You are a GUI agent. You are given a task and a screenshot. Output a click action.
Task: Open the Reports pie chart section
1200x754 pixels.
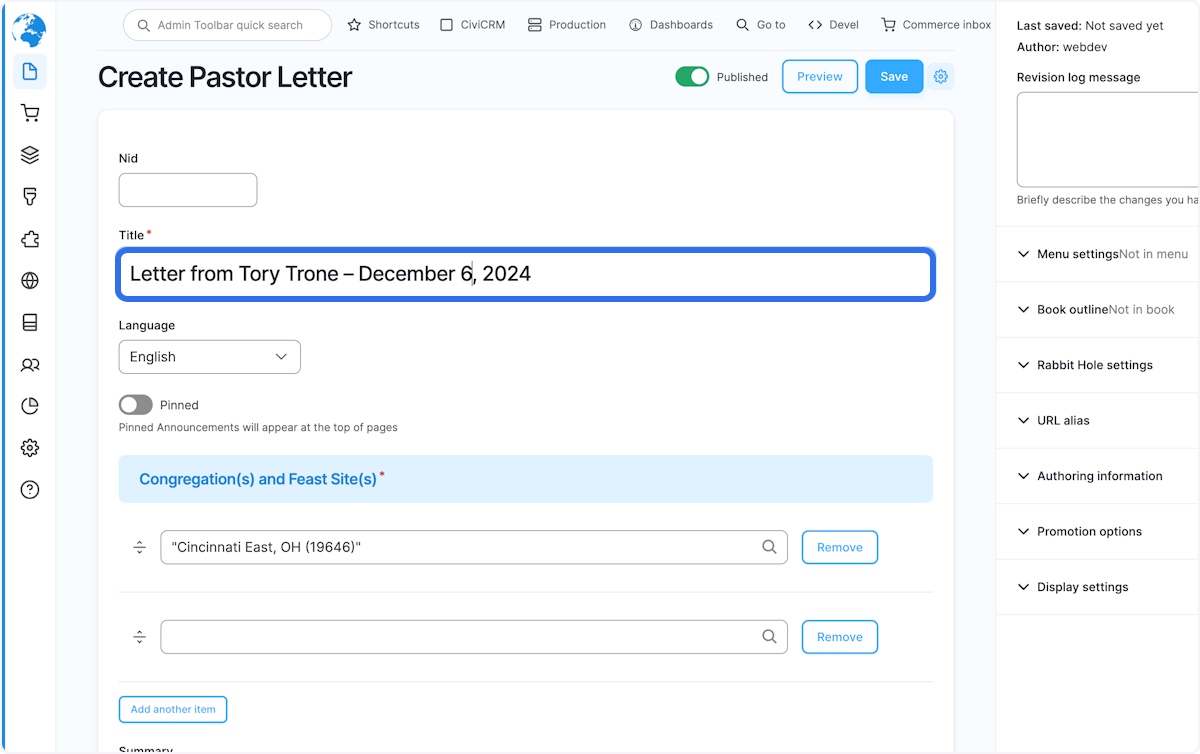tap(30, 405)
